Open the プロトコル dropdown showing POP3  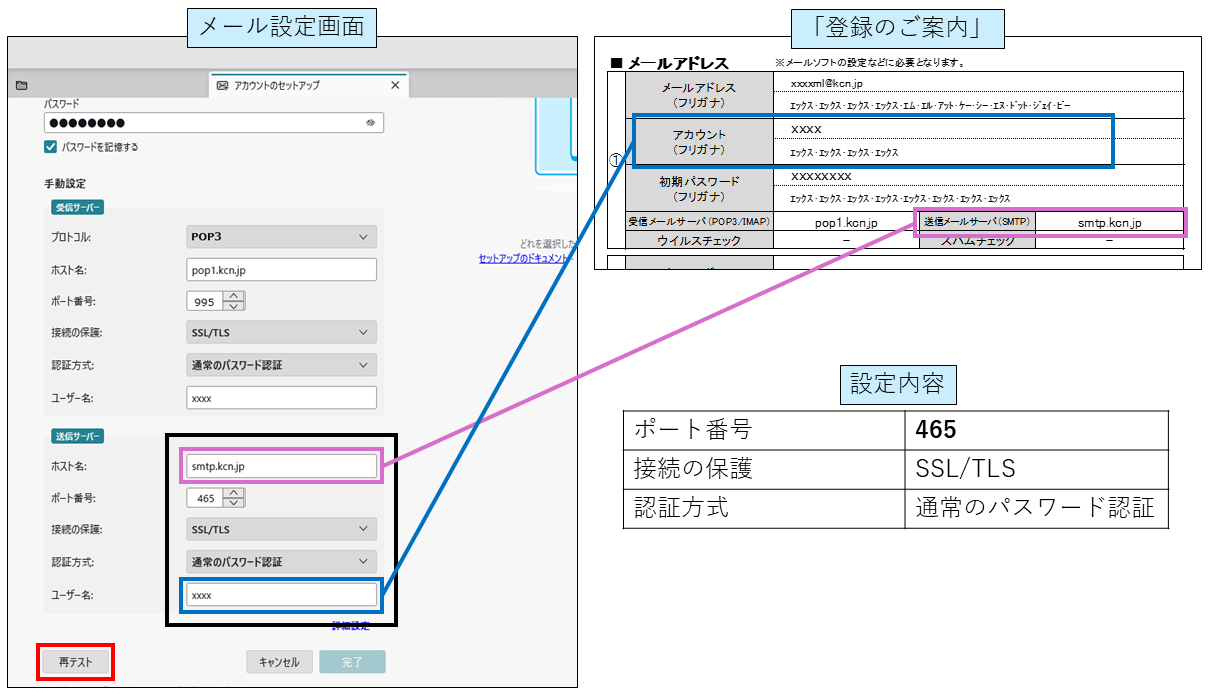coord(280,236)
